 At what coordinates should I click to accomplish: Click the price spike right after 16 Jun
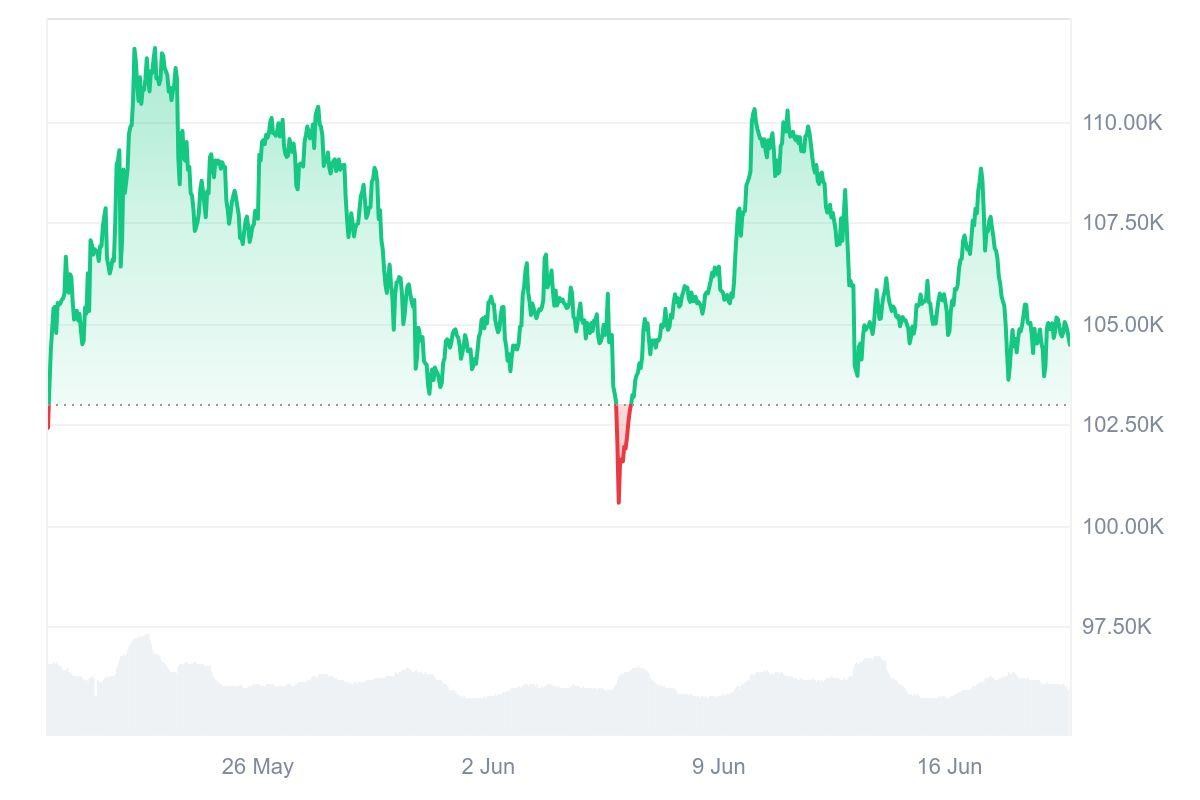(x=981, y=170)
